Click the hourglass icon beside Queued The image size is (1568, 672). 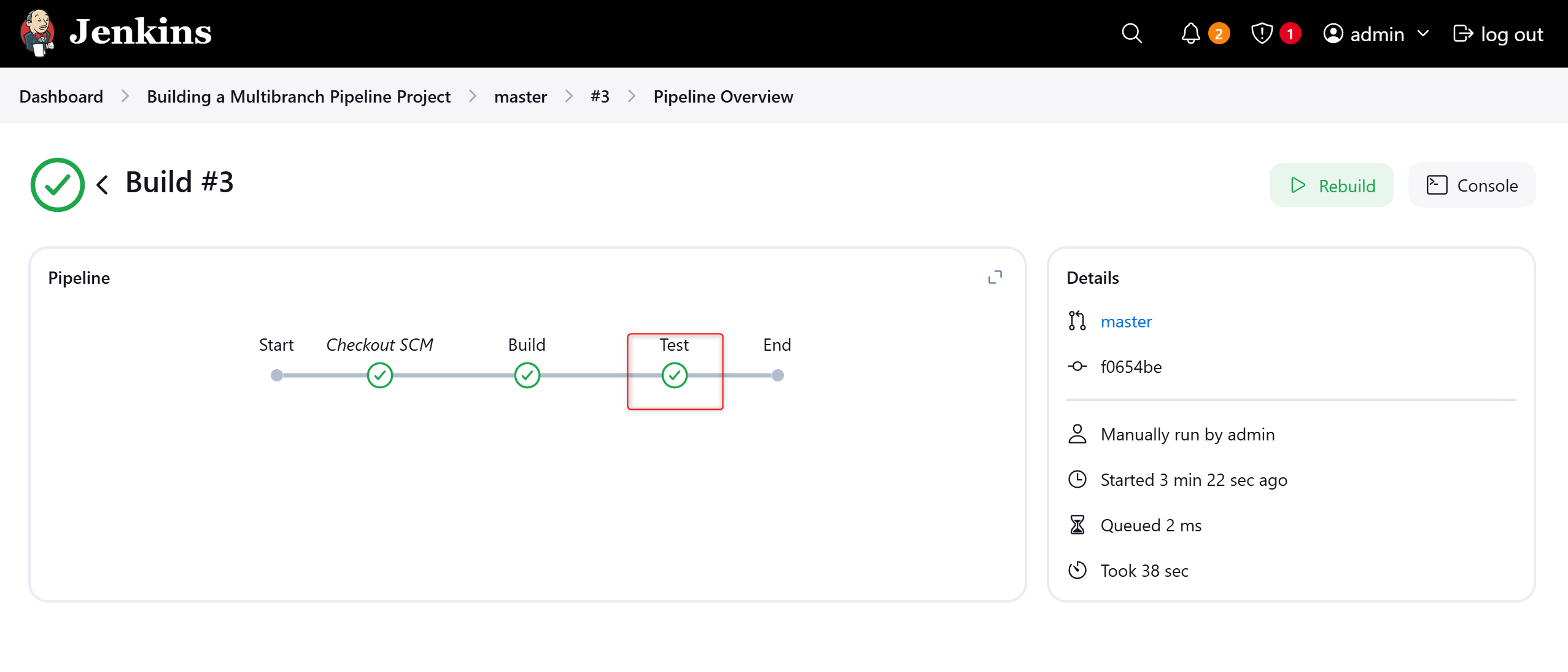(x=1077, y=525)
